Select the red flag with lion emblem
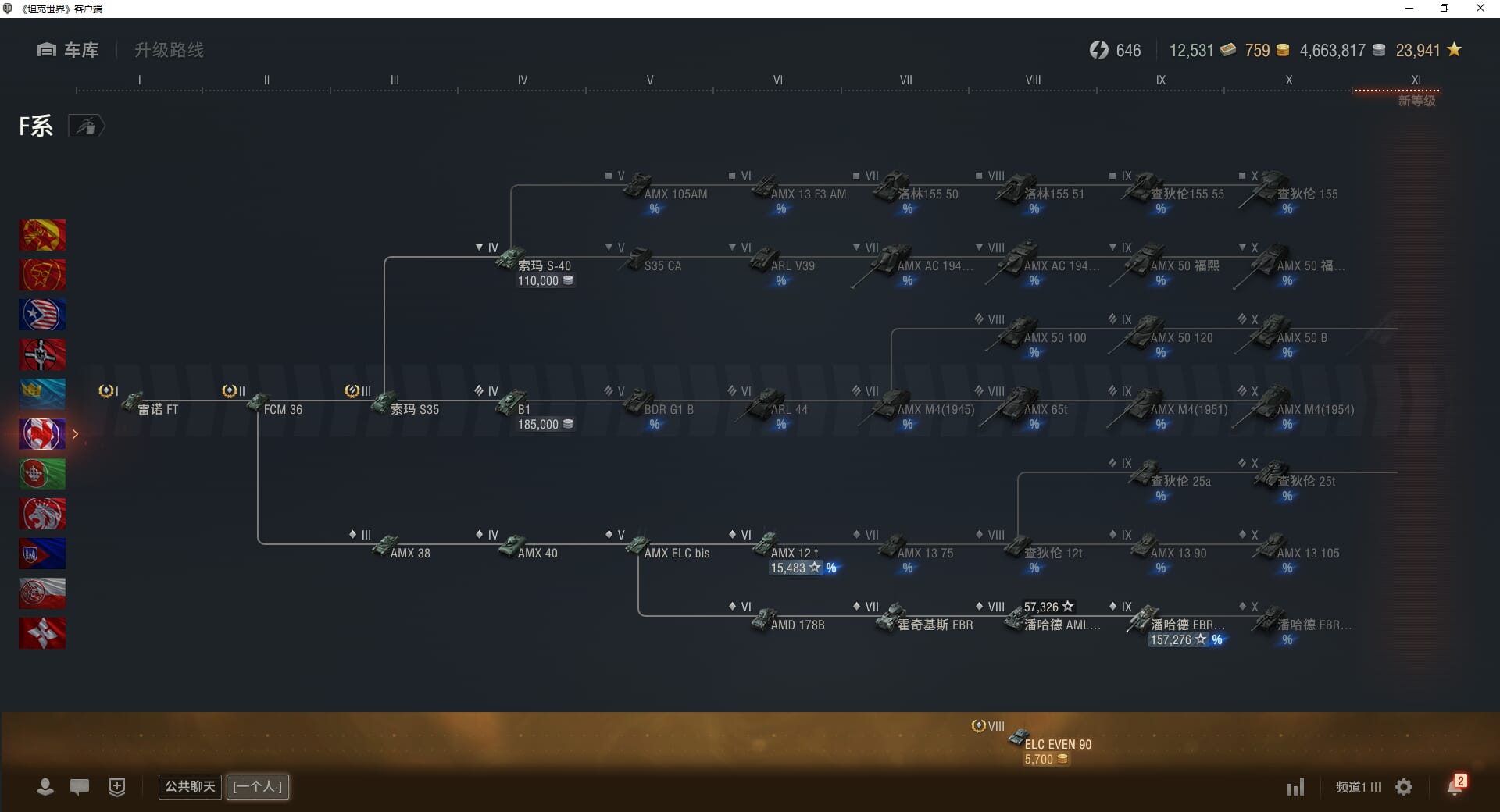The width and height of the screenshot is (1500, 812). click(x=42, y=514)
